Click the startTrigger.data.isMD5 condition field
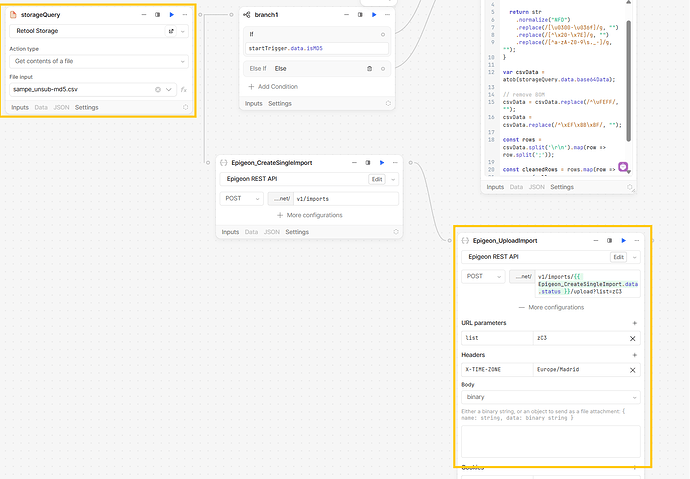Screen dimensions: 690x479 coord(317,48)
